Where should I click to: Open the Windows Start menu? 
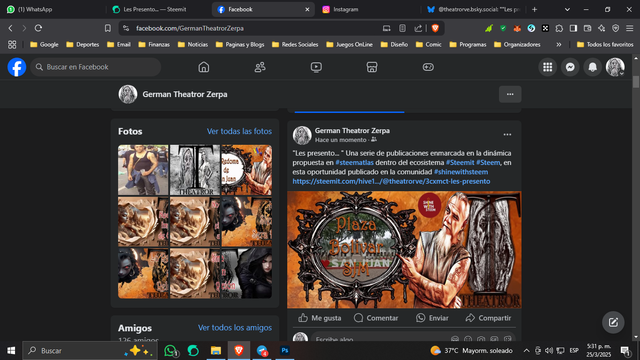[x=11, y=351]
